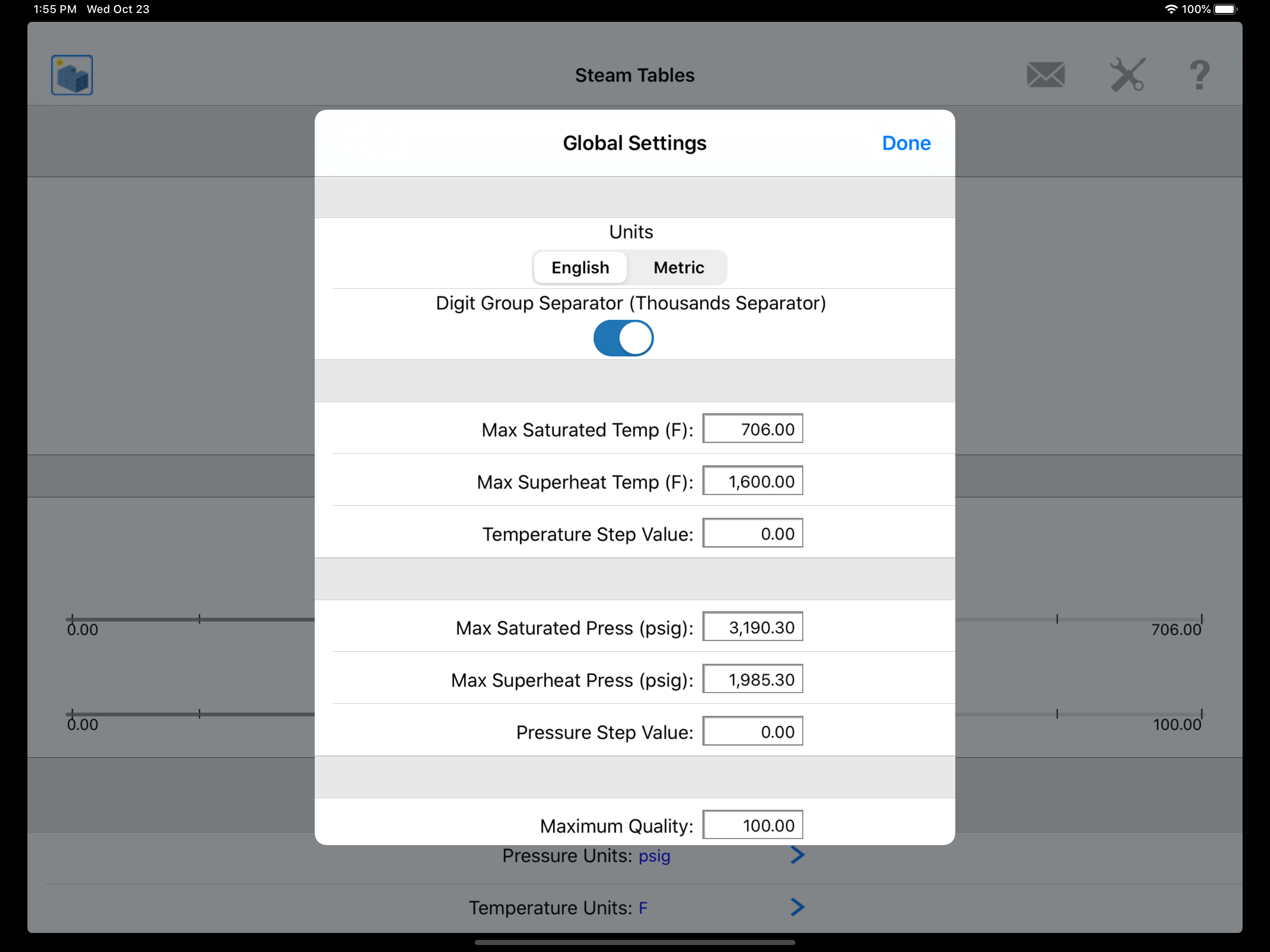
Task: Expand the Pressure Units chevron
Action: click(x=797, y=855)
